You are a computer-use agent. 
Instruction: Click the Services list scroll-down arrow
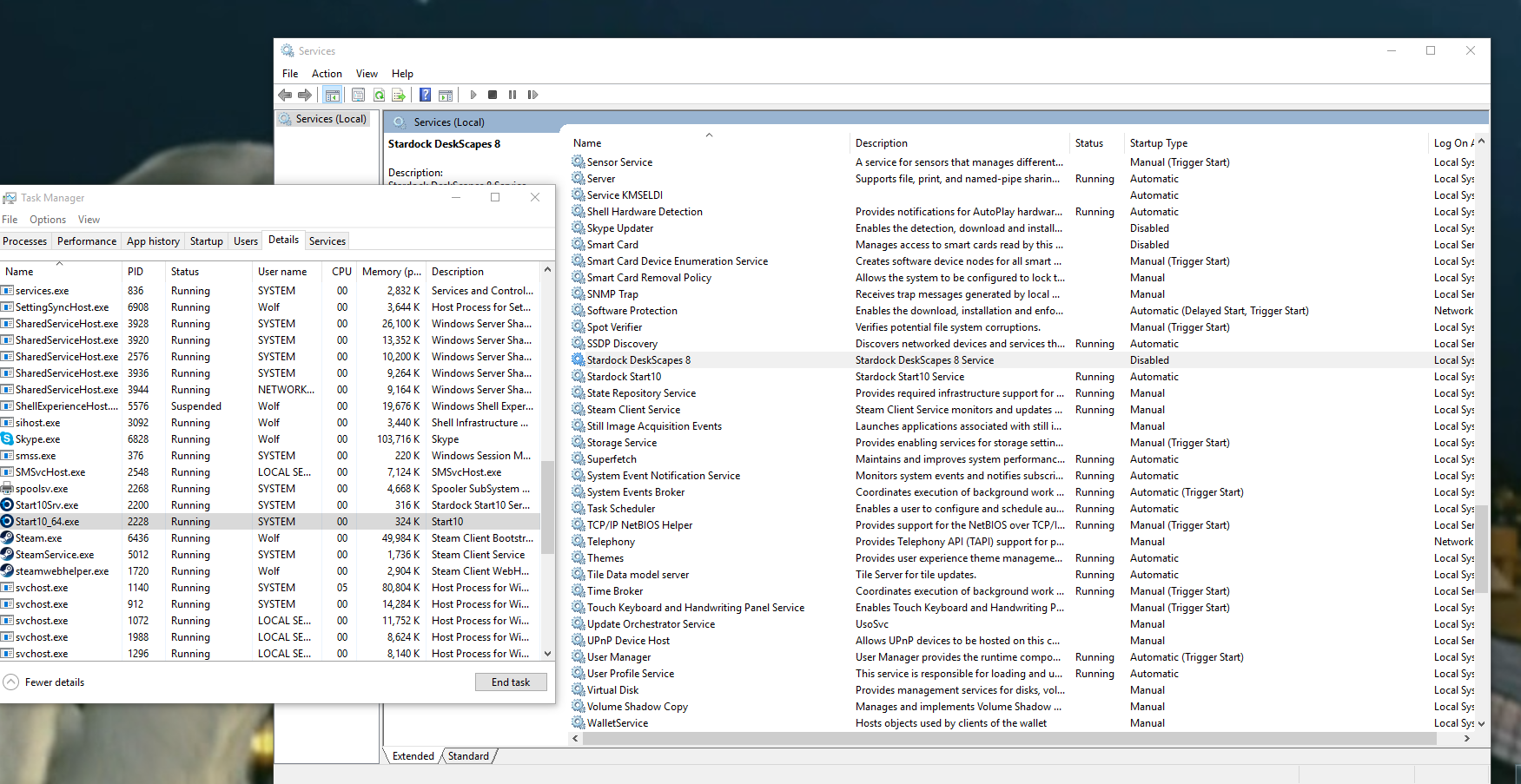(1481, 723)
